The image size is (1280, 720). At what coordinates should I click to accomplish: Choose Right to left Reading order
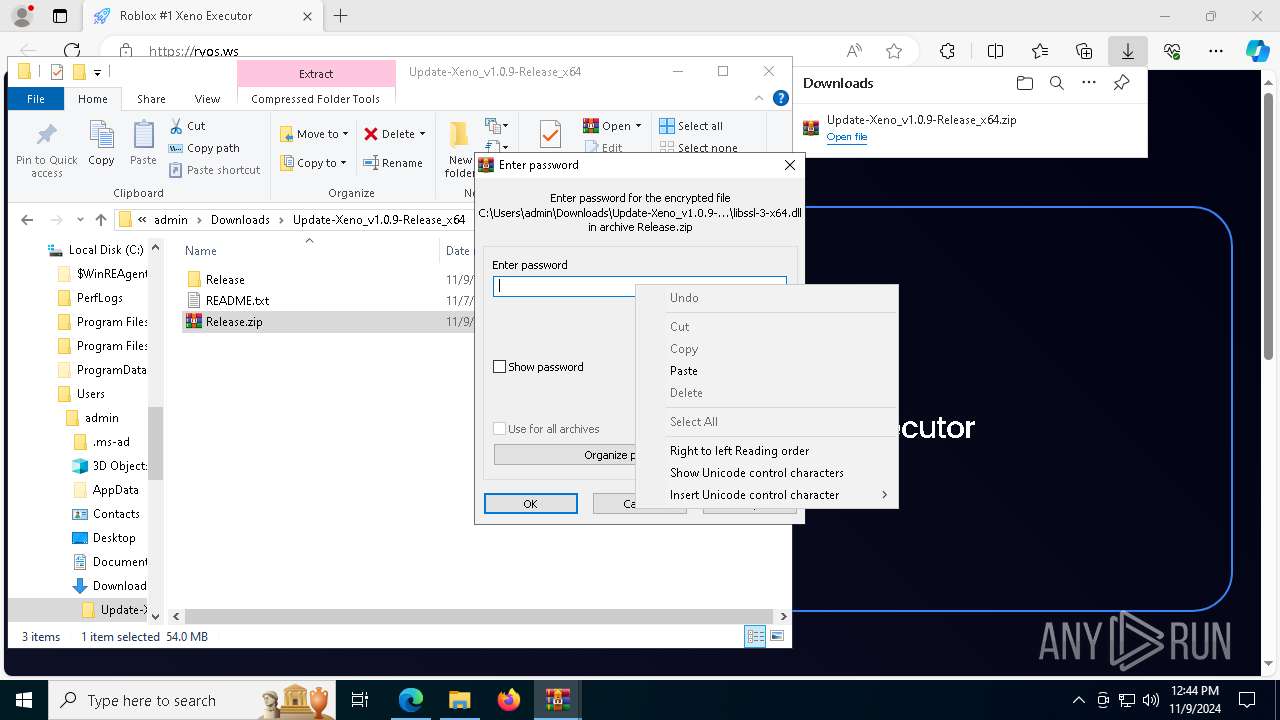click(x=739, y=451)
